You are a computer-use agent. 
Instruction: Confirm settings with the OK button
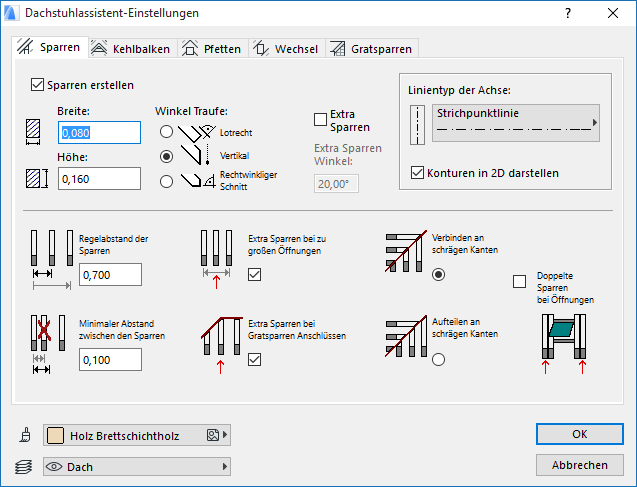click(579, 434)
